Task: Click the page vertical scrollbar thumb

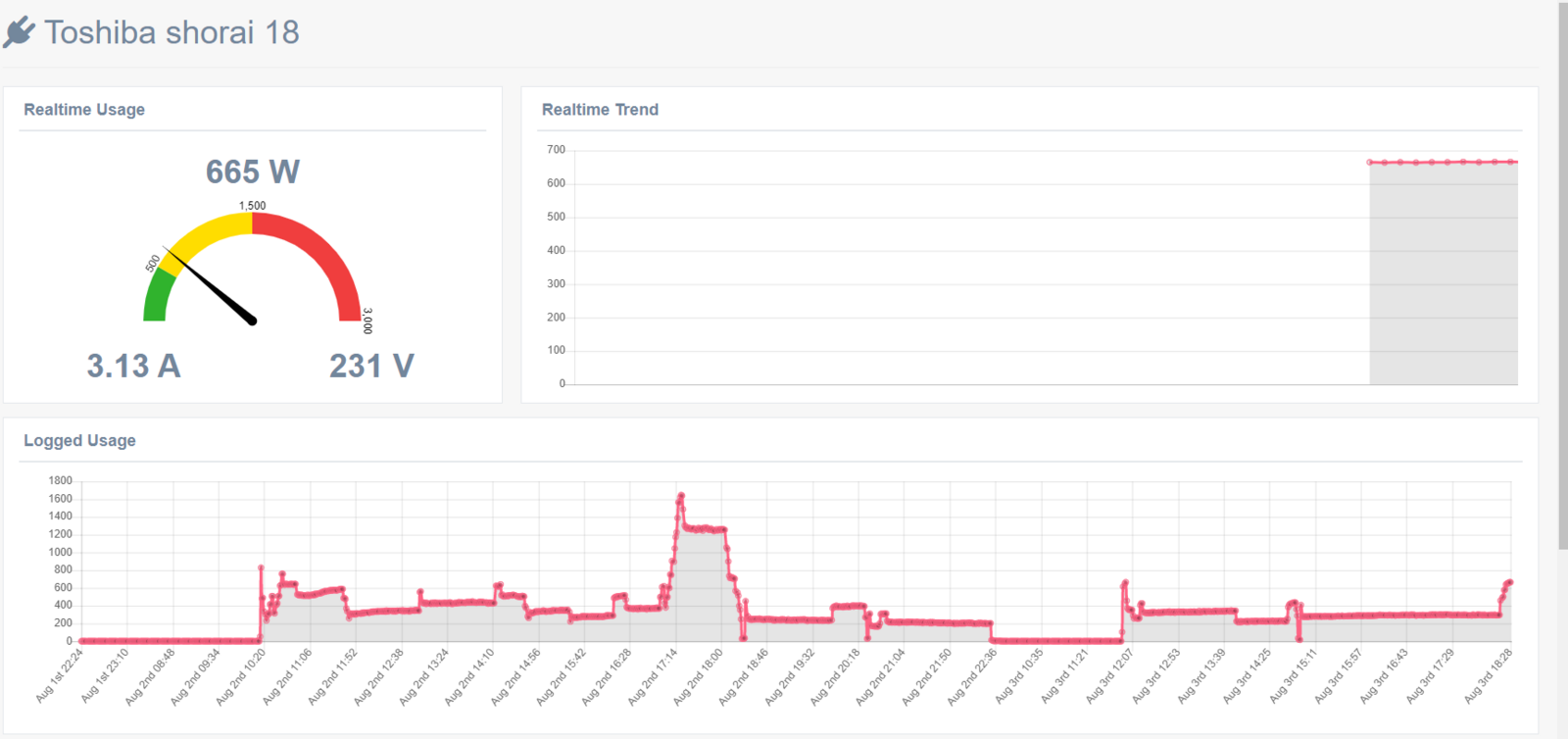Action: tap(1562, 274)
